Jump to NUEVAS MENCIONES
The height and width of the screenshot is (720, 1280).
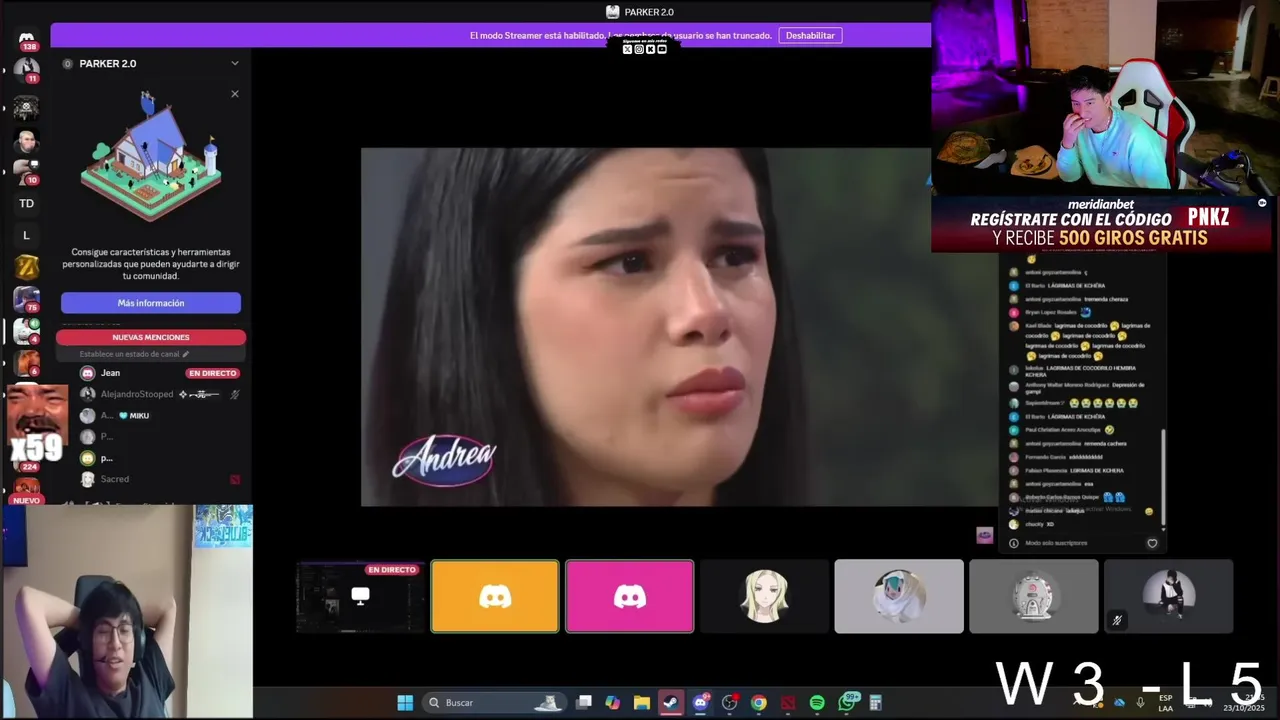[x=151, y=337]
